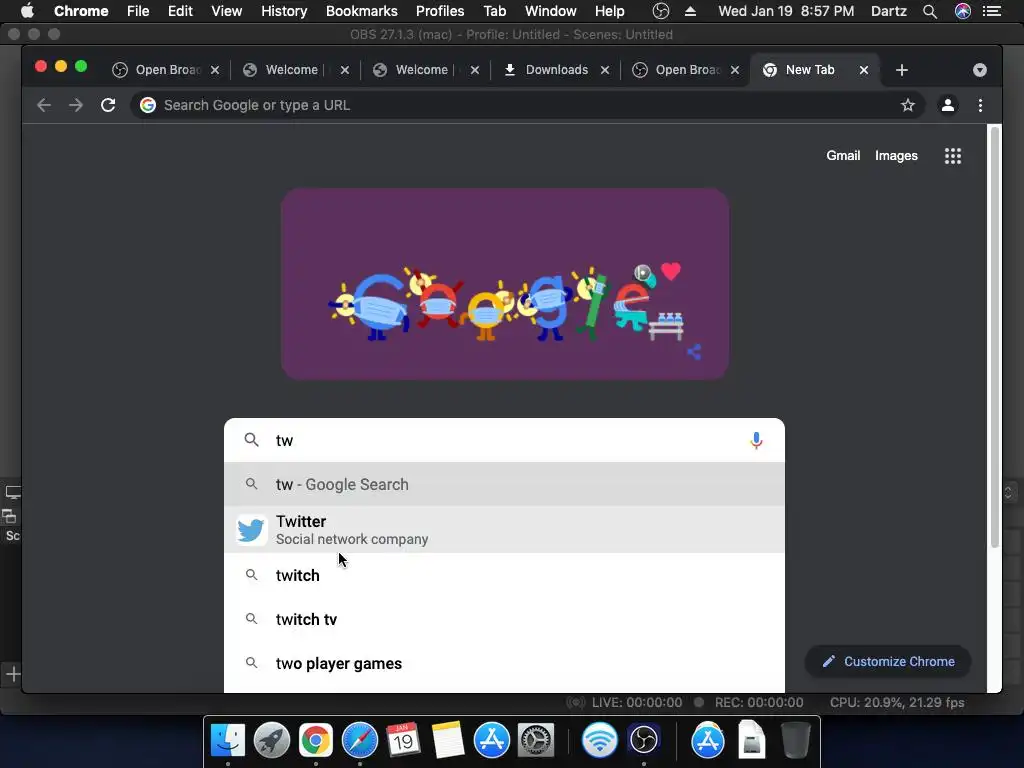This screenshot has width=1024, height=768.
Task: Open the Window menu
Action: coord(551,11)
